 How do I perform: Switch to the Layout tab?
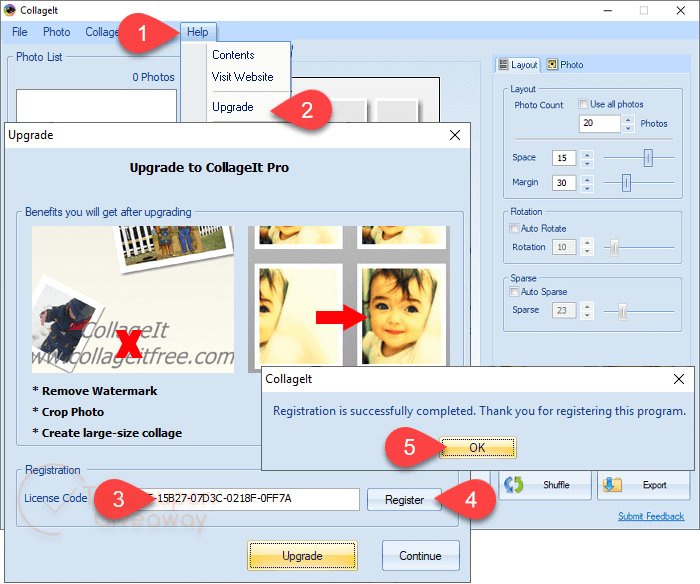(518, 65)
